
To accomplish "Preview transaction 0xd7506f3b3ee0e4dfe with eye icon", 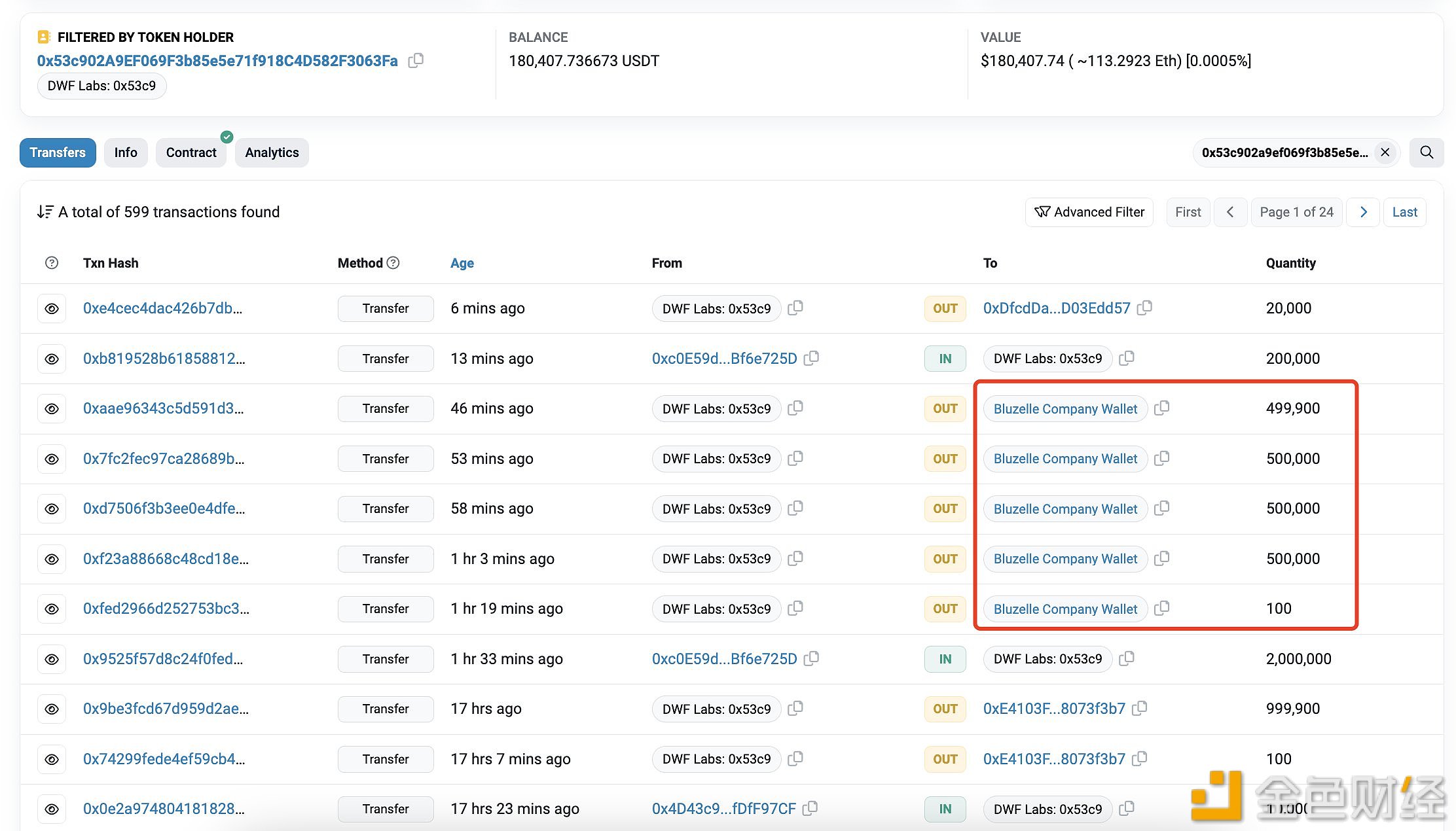I will 52,509.
